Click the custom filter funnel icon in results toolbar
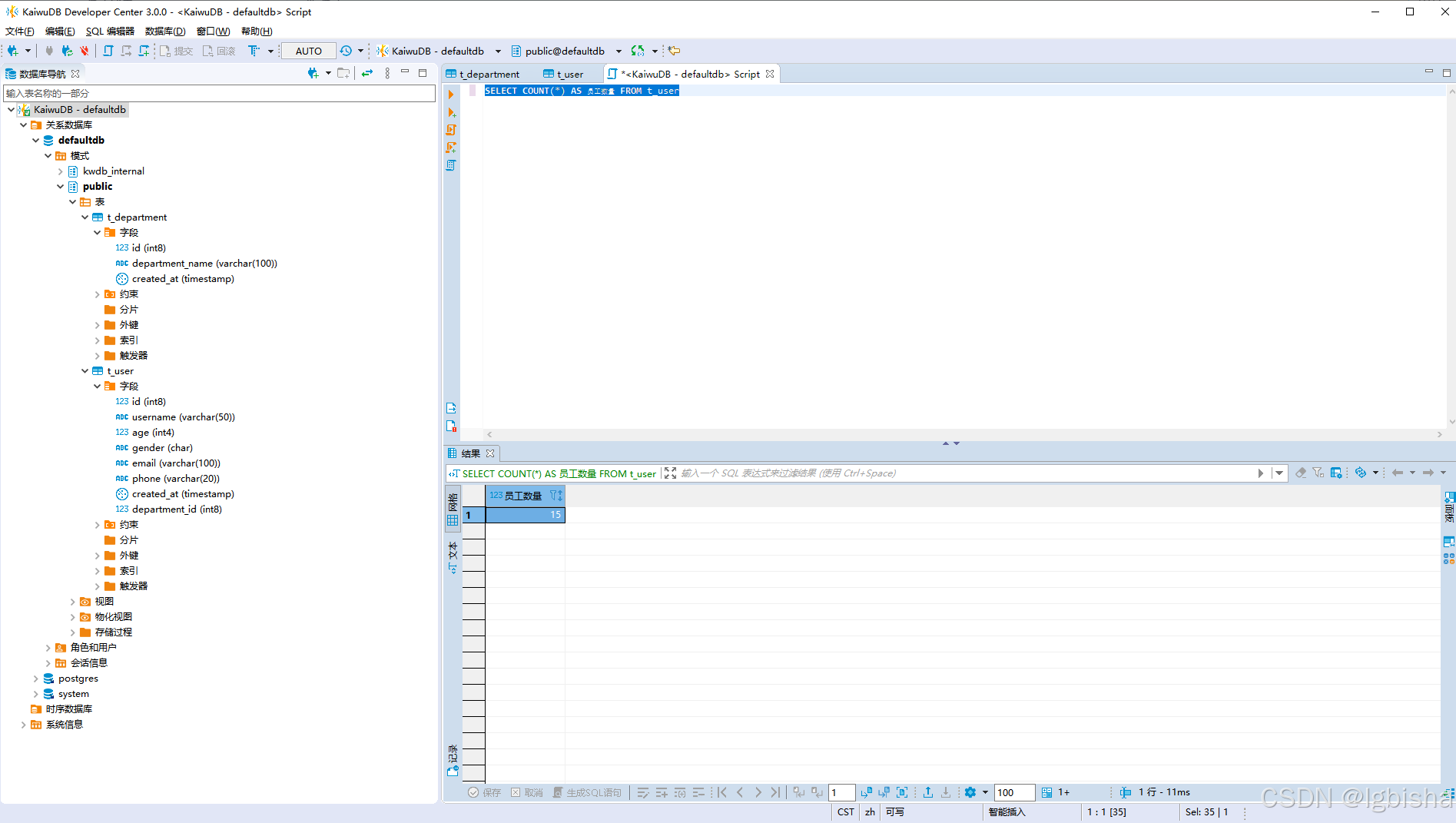1456x823 pixels. coord(1318,473)
